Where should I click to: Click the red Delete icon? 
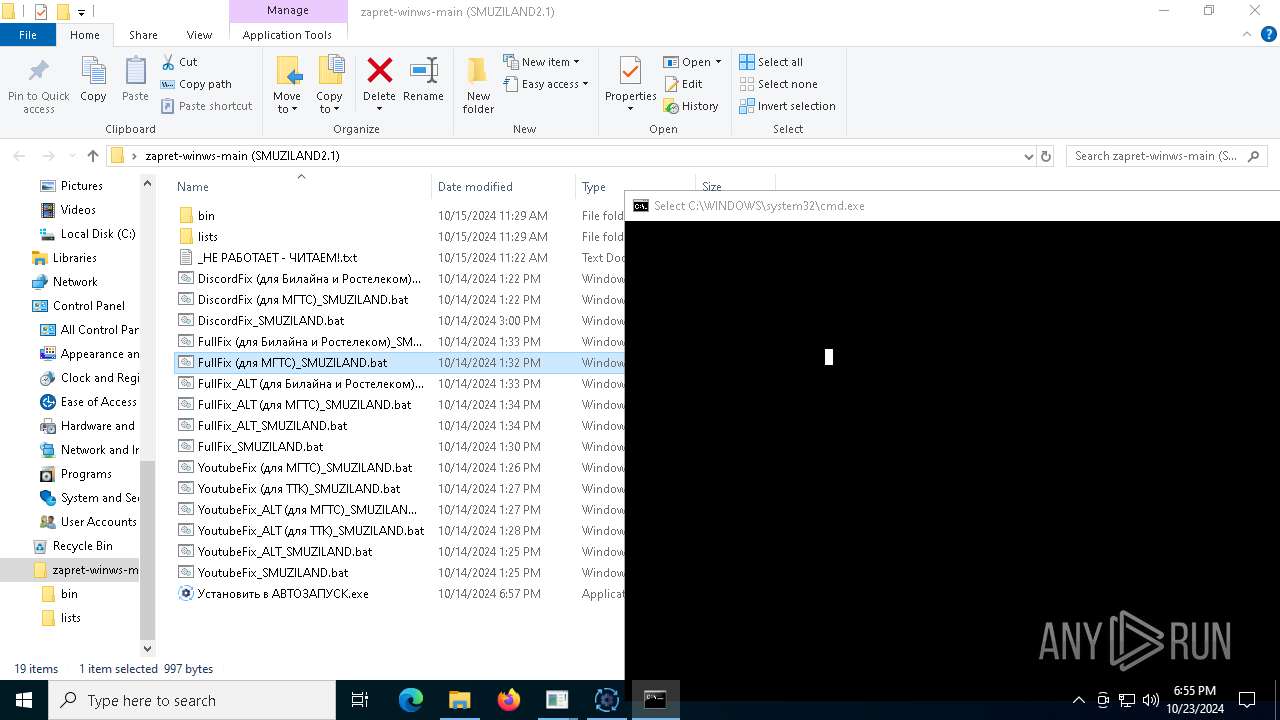pos(379,70)
